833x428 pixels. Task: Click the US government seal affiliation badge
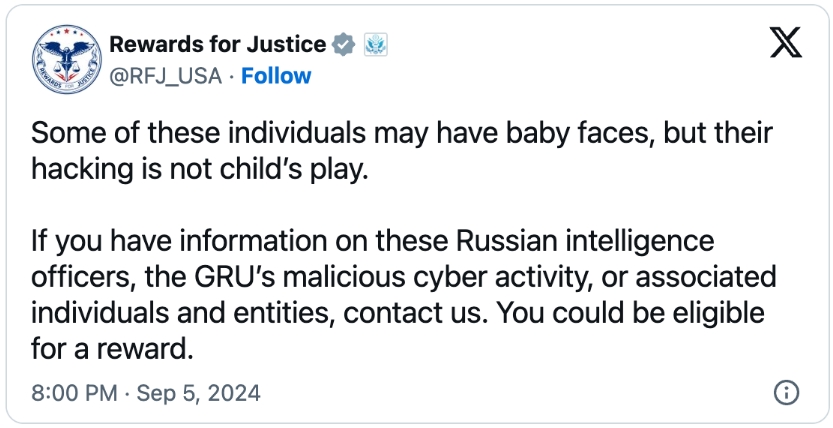tap(376, 45)
